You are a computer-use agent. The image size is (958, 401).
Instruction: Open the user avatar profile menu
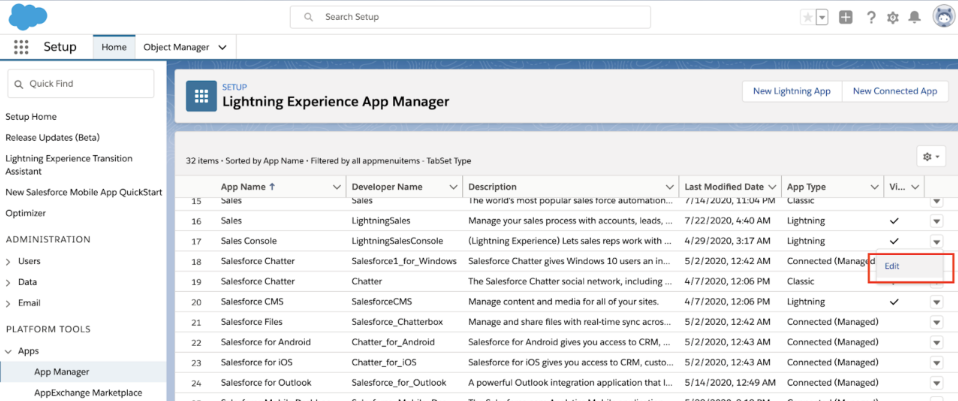click(945, 17)
